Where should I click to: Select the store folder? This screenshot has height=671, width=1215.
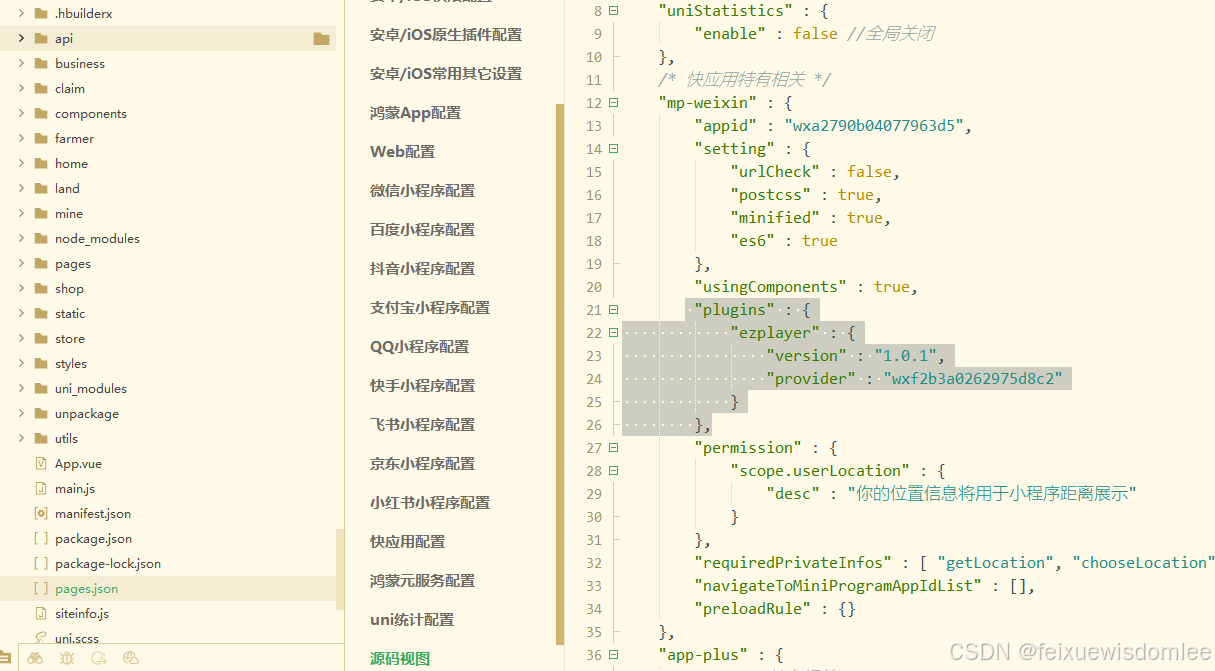pyautogui.click(x=70, y=339)
